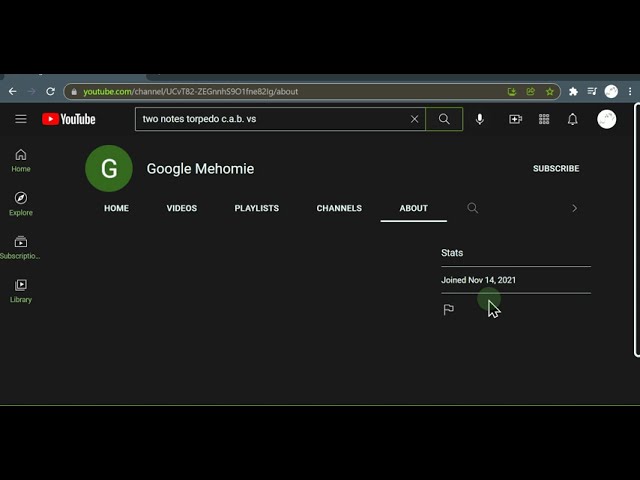640x480 pixels.
Task: Open the YouTube hamburger guide menu
Action: tap(21, 119)
